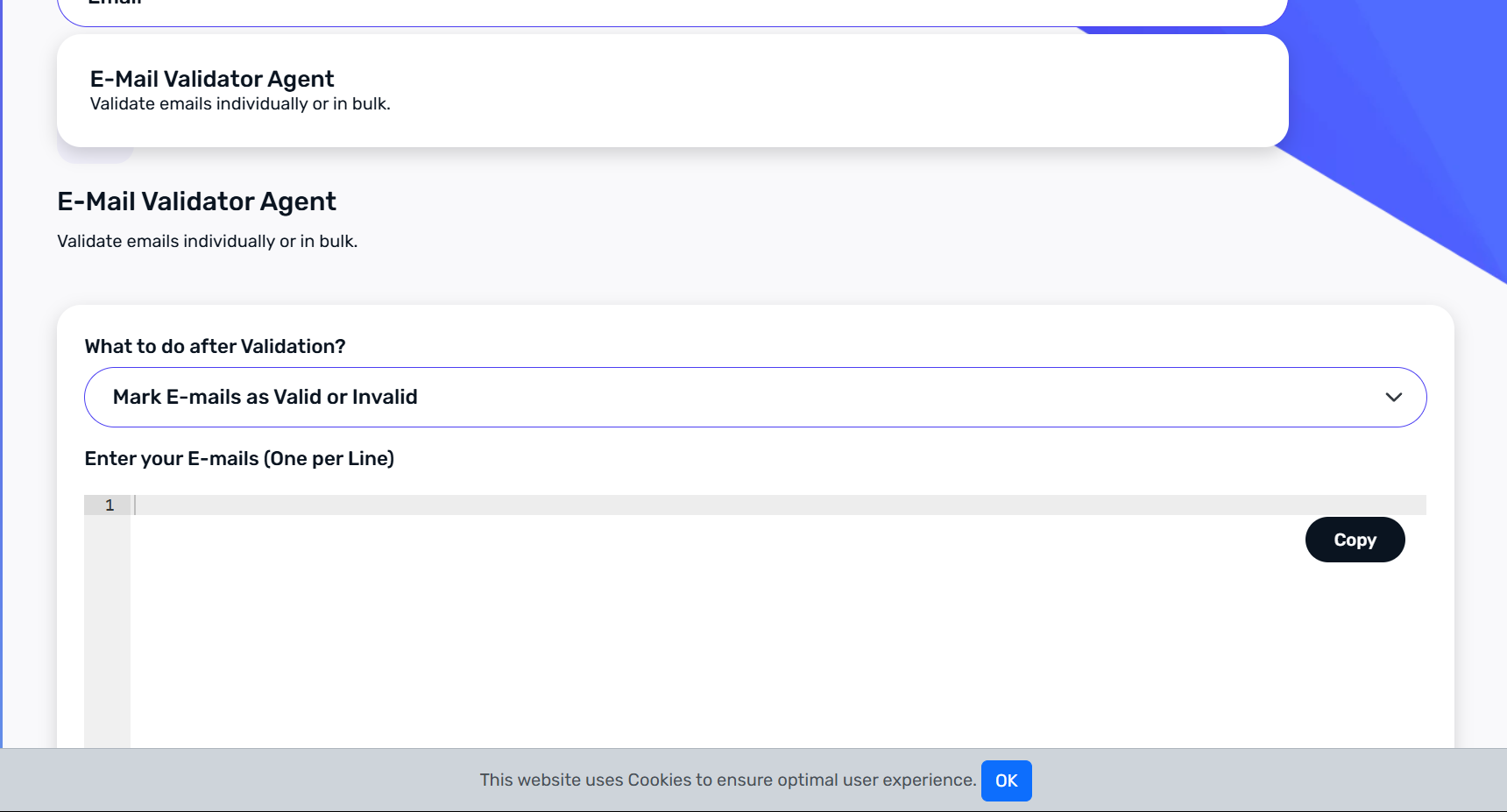Click the bold title inside the agent card
1507x812 pixels.
click(x=212, y=80)
